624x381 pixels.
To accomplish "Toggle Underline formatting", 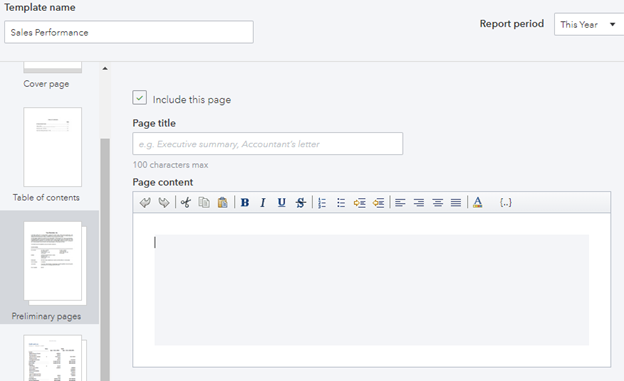I will pos(281,203).
